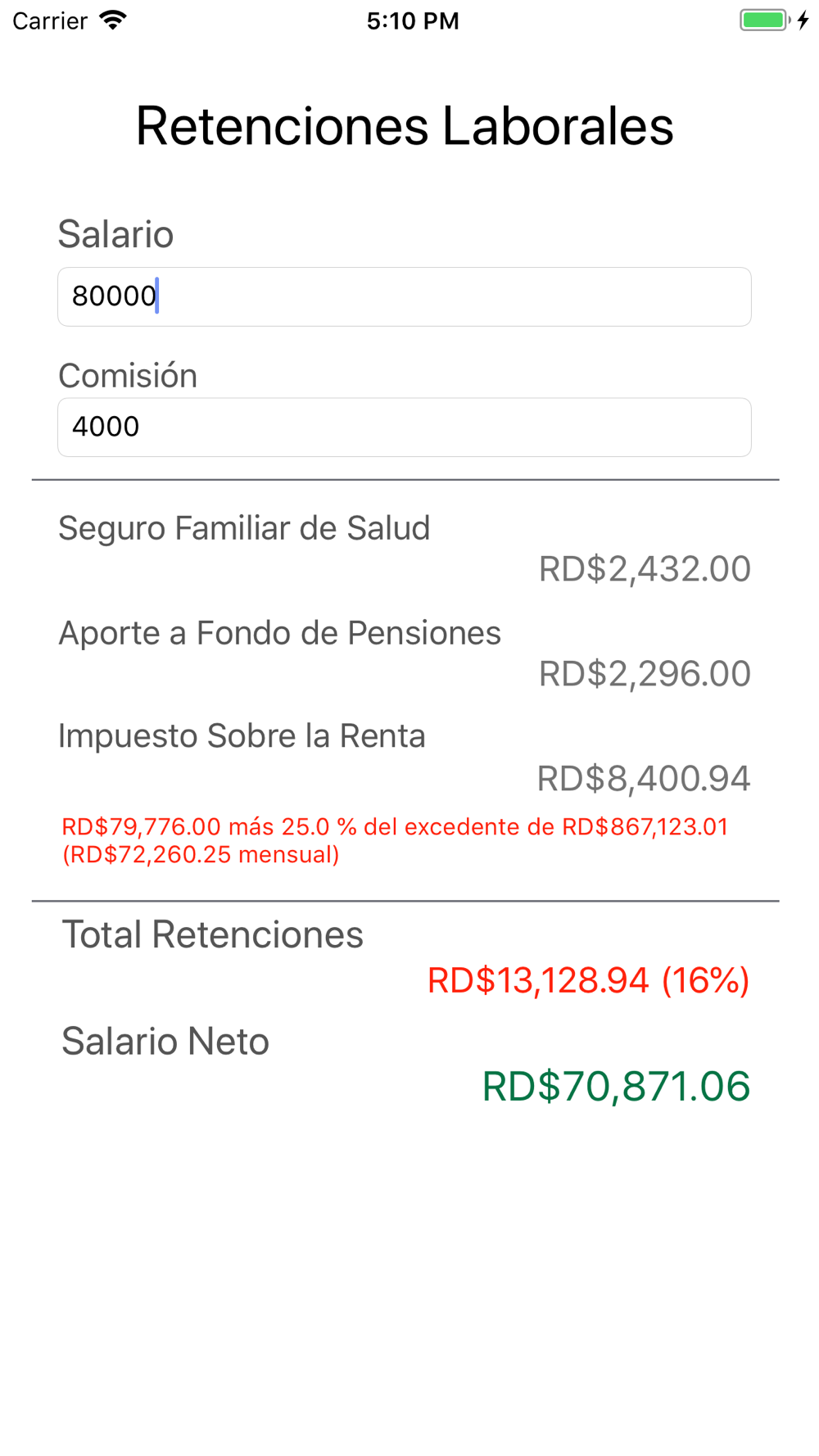Select the Impuesto Sobre la Renta label
The height and width of the screenshot is (1456, 819).
pyautogui.click(x=242, y=736)
